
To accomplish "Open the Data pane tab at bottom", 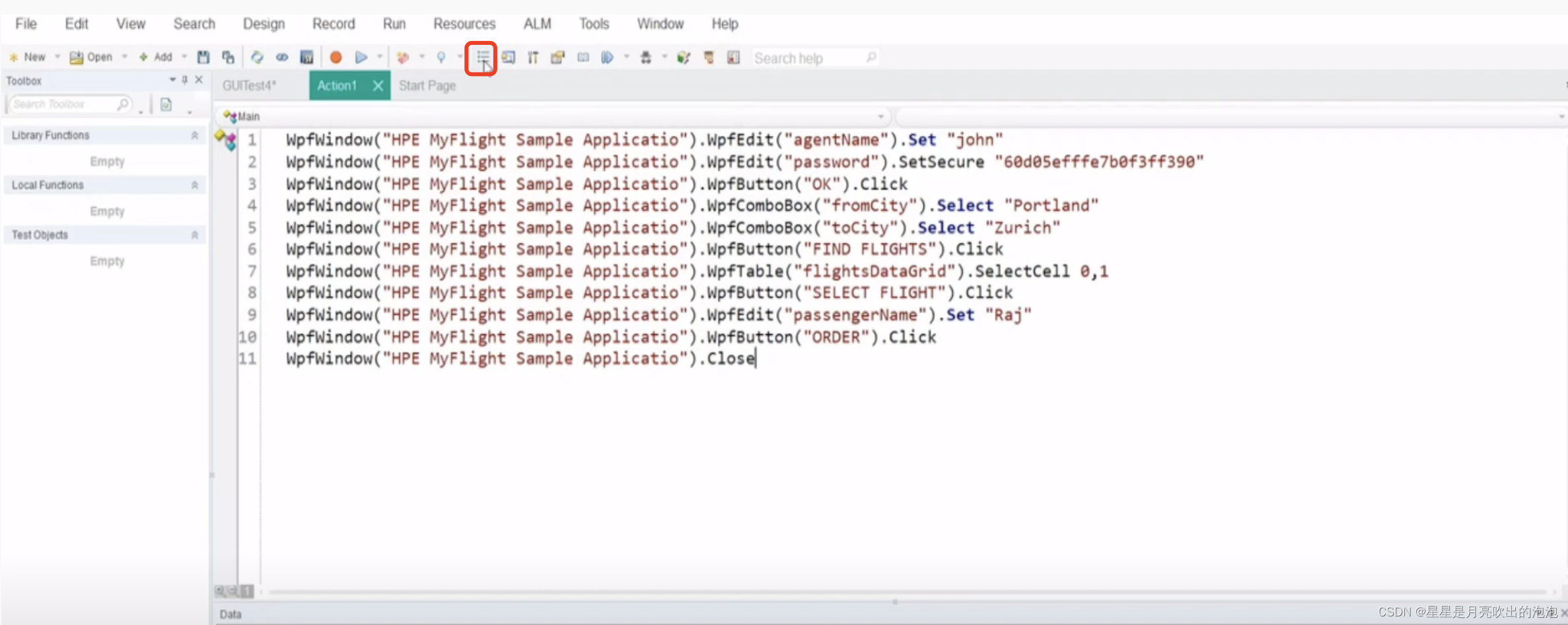I will point(231,614).
